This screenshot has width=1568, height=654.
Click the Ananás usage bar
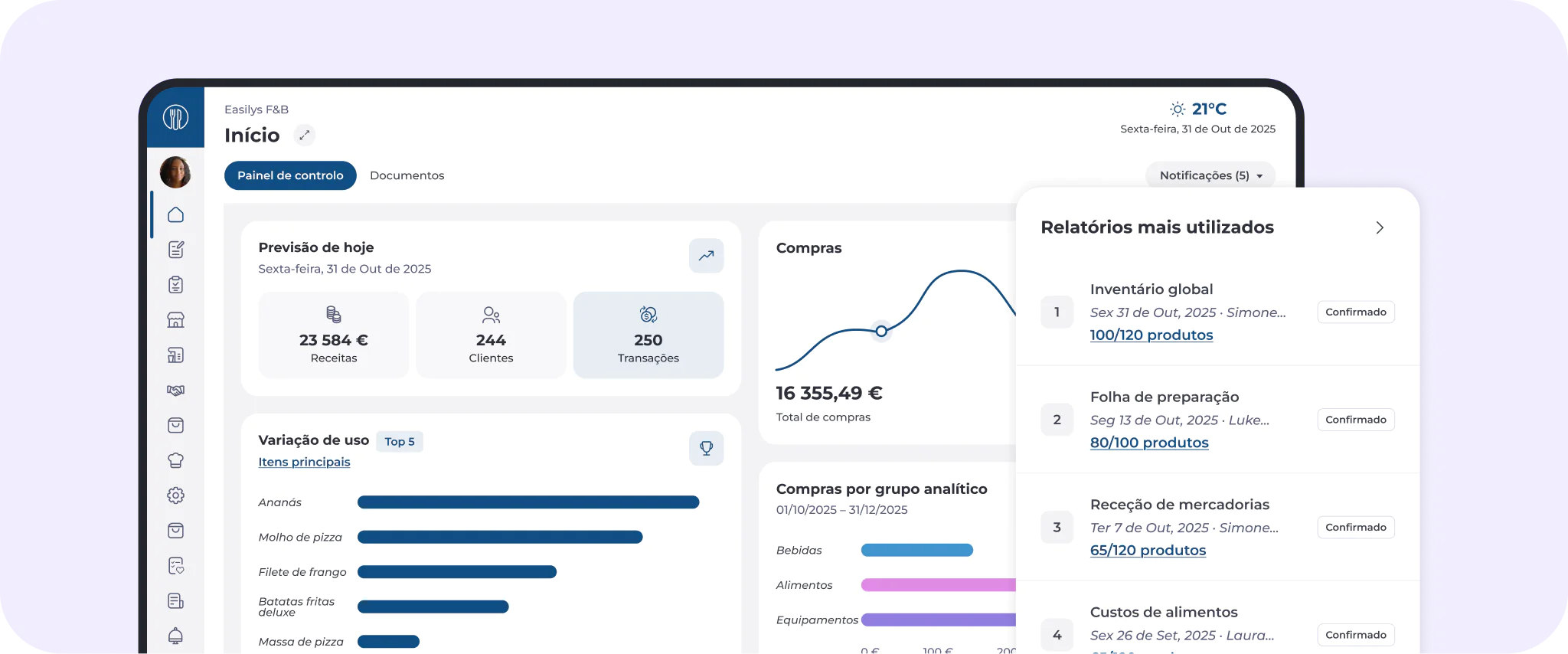[528, 502]
